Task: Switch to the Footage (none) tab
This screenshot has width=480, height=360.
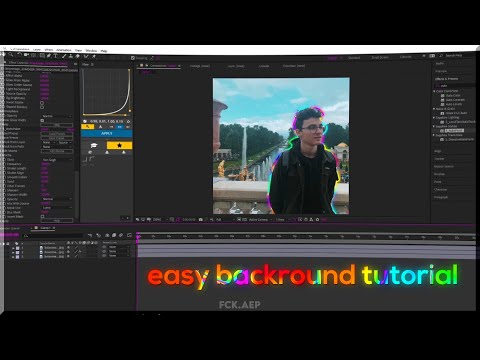Action: (200, 66)
